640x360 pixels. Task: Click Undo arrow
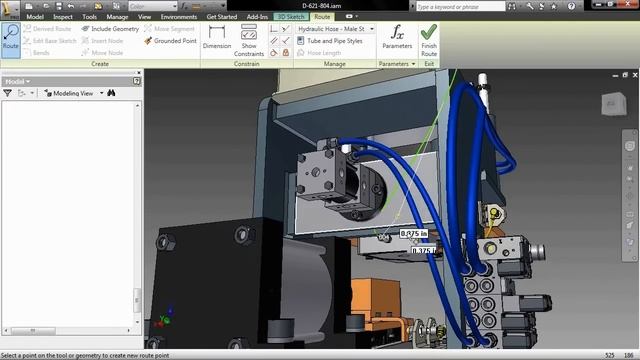[x=71, y=6]
